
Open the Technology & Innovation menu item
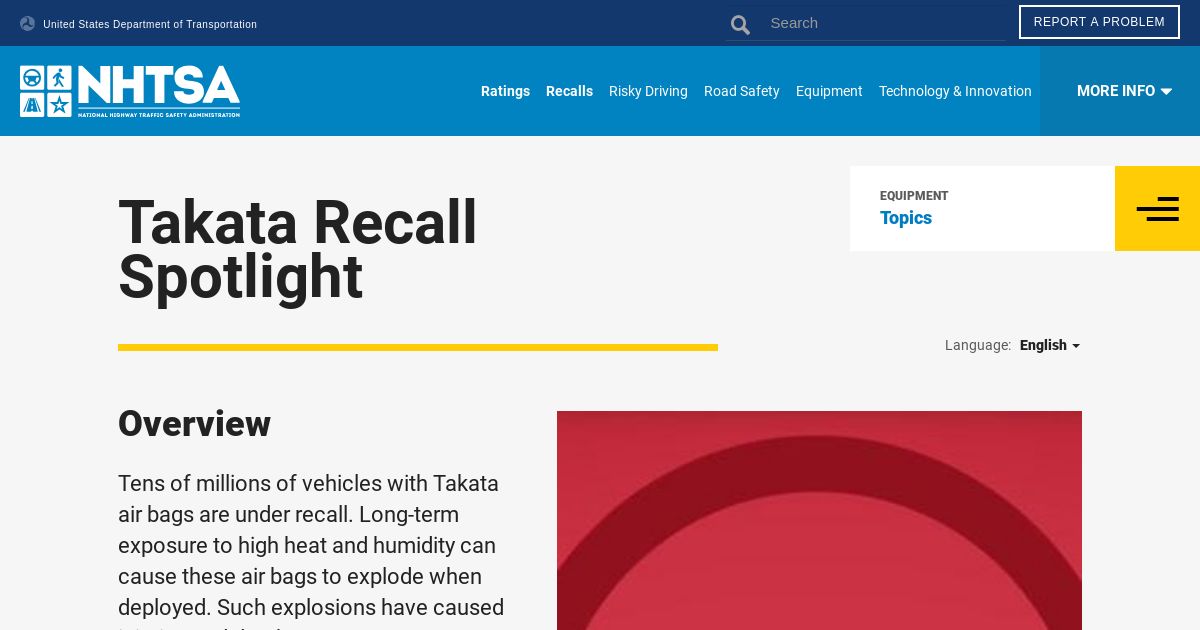(955, 91)
